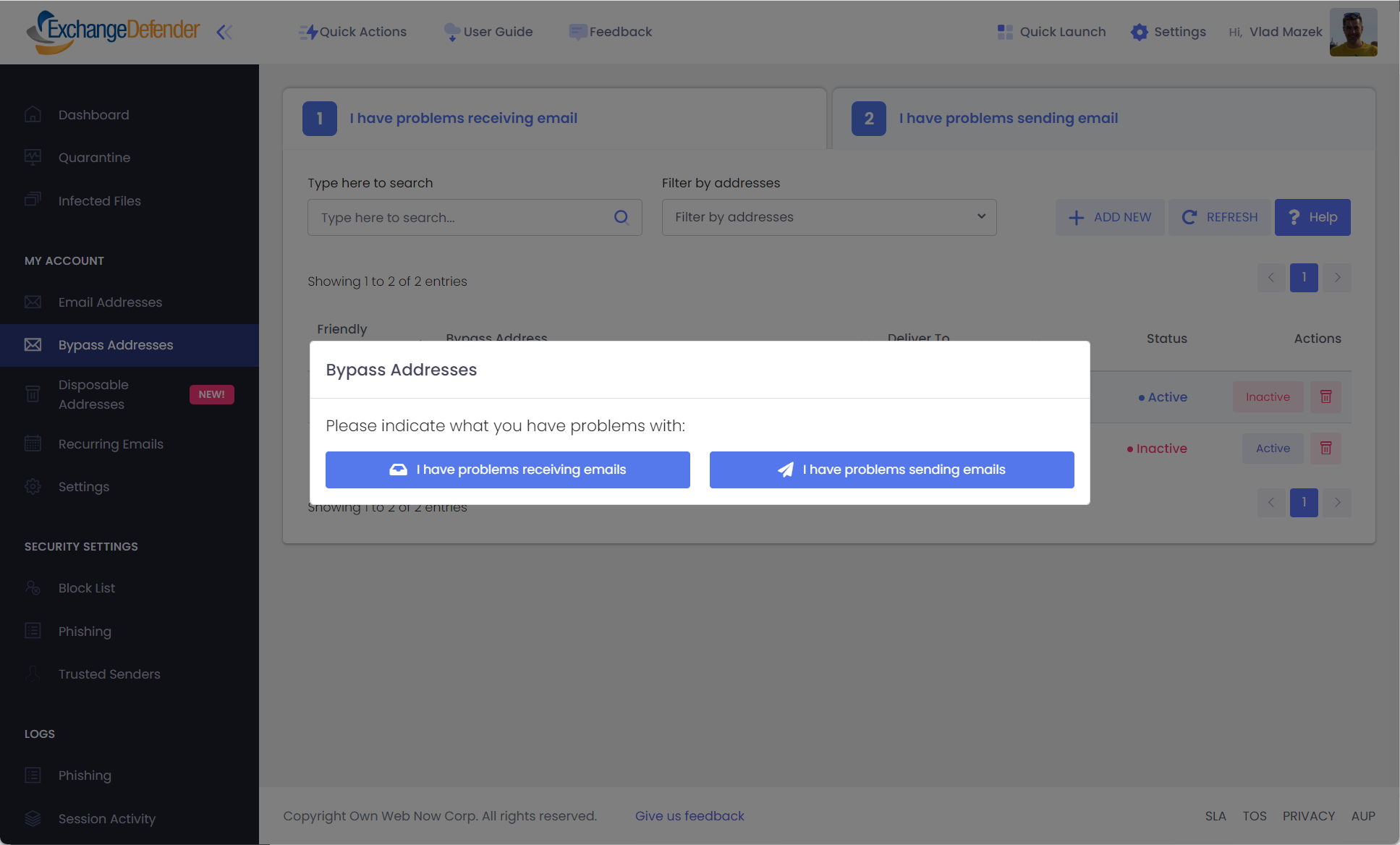This screenshot has height=845, width=1400.
Task: Select the Bypass Addresses sidebar item
Action: (x=116, y=345)
